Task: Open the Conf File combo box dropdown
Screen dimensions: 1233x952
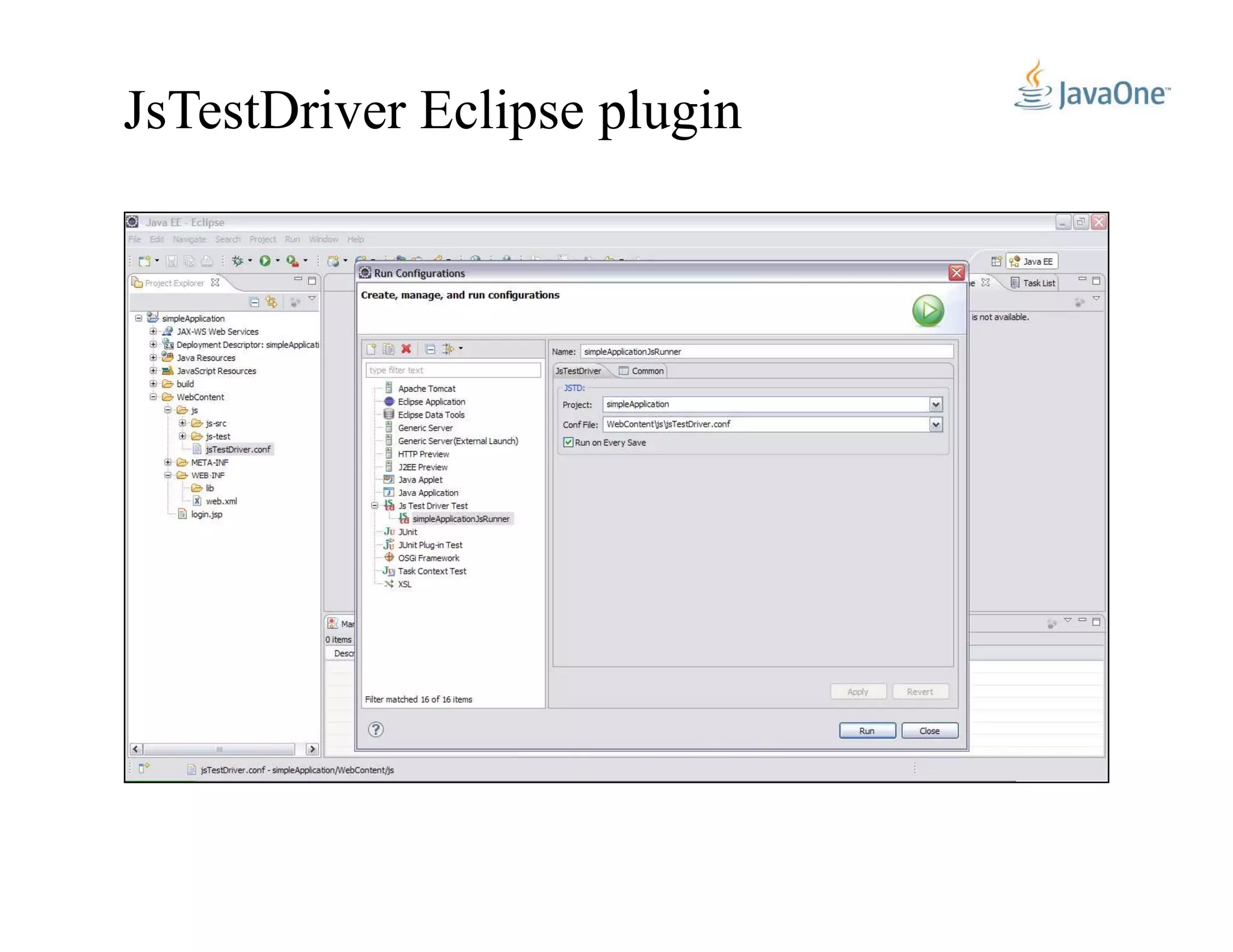Action: pos(936,425)
